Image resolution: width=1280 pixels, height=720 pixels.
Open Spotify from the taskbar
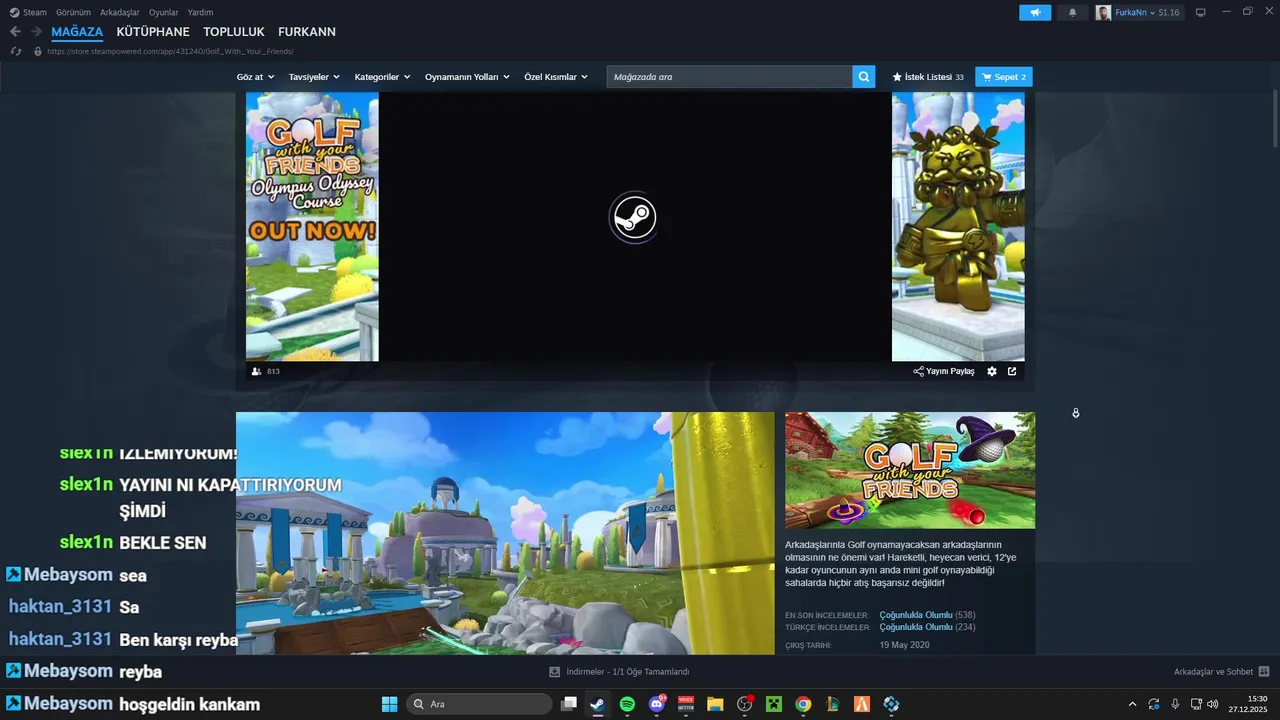coord(627,704)
